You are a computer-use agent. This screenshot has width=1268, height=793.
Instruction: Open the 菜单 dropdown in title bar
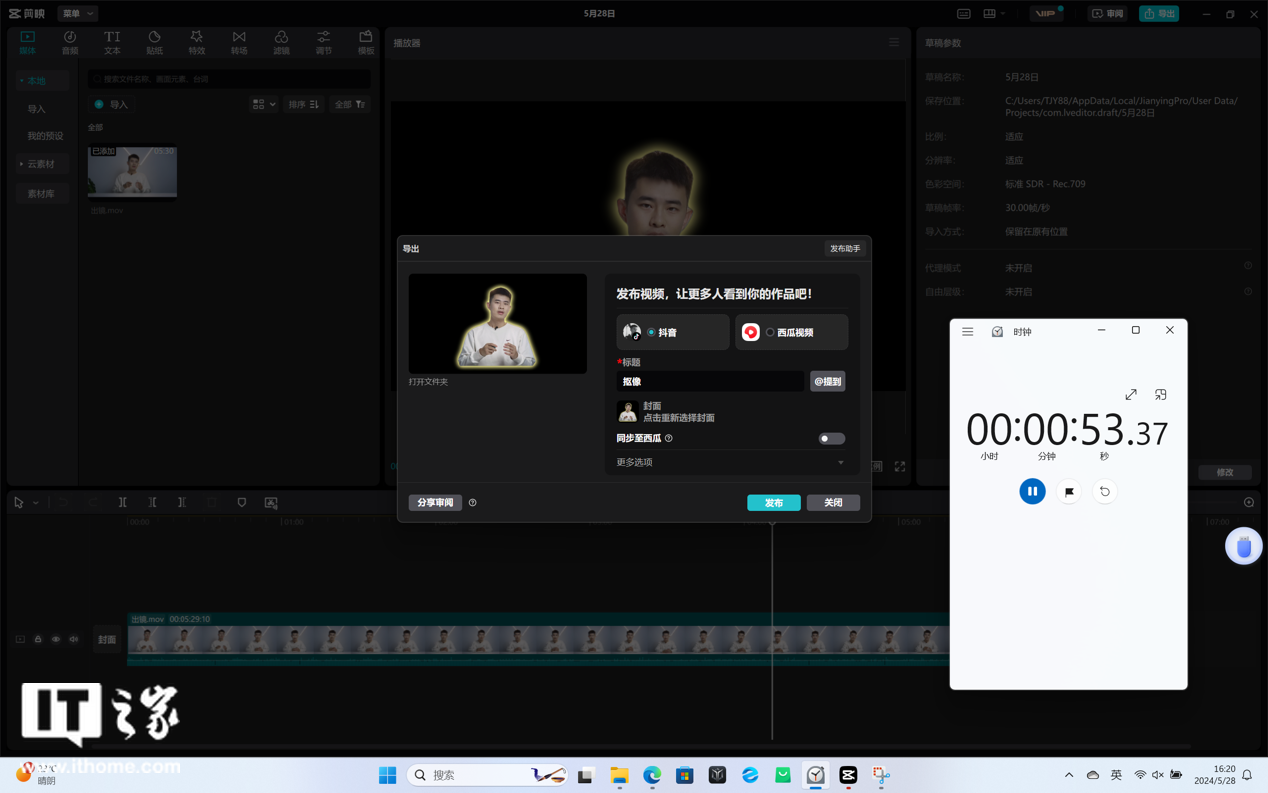click(x=77, y=14)
